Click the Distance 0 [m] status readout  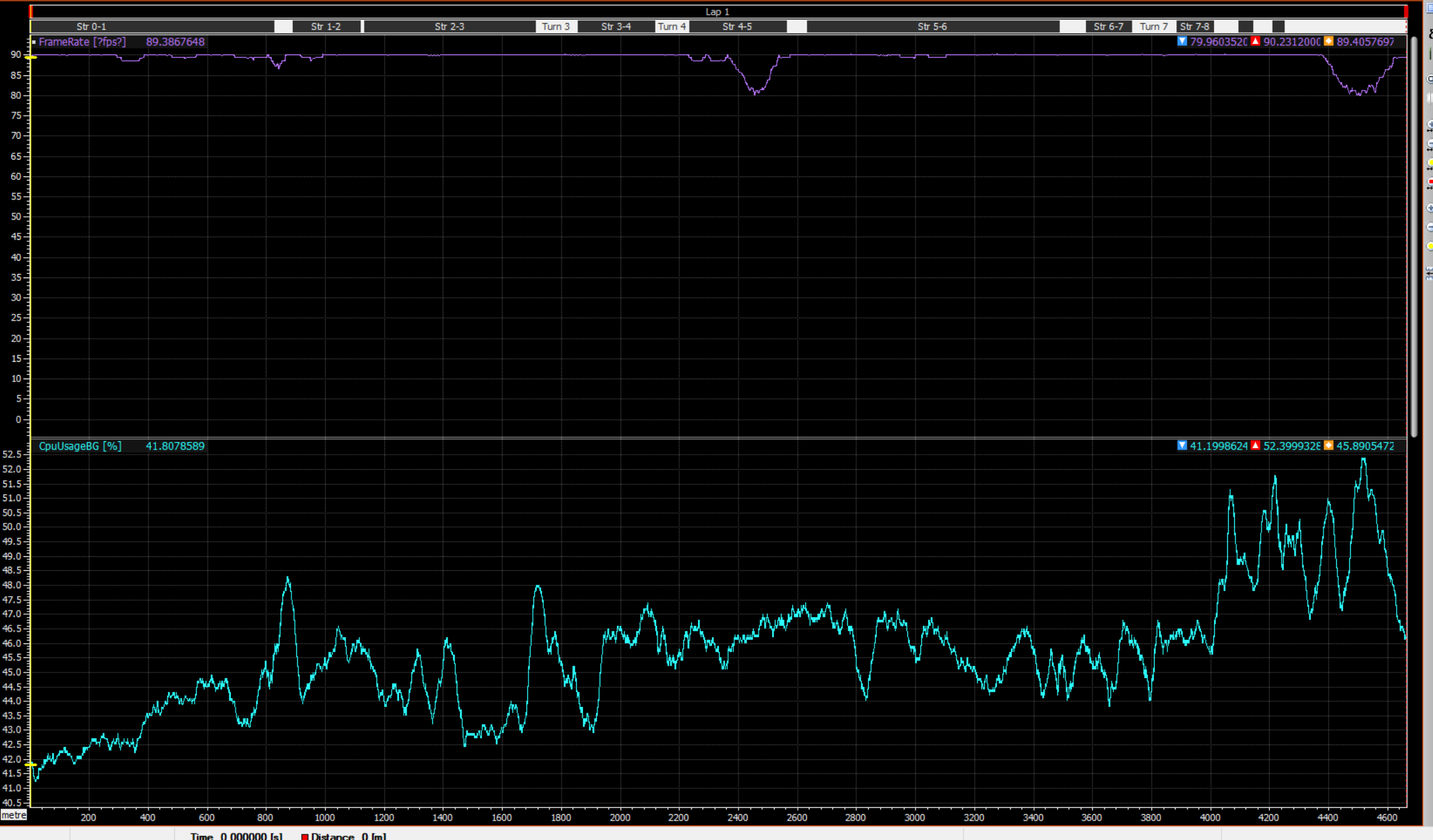click(349, 836)
